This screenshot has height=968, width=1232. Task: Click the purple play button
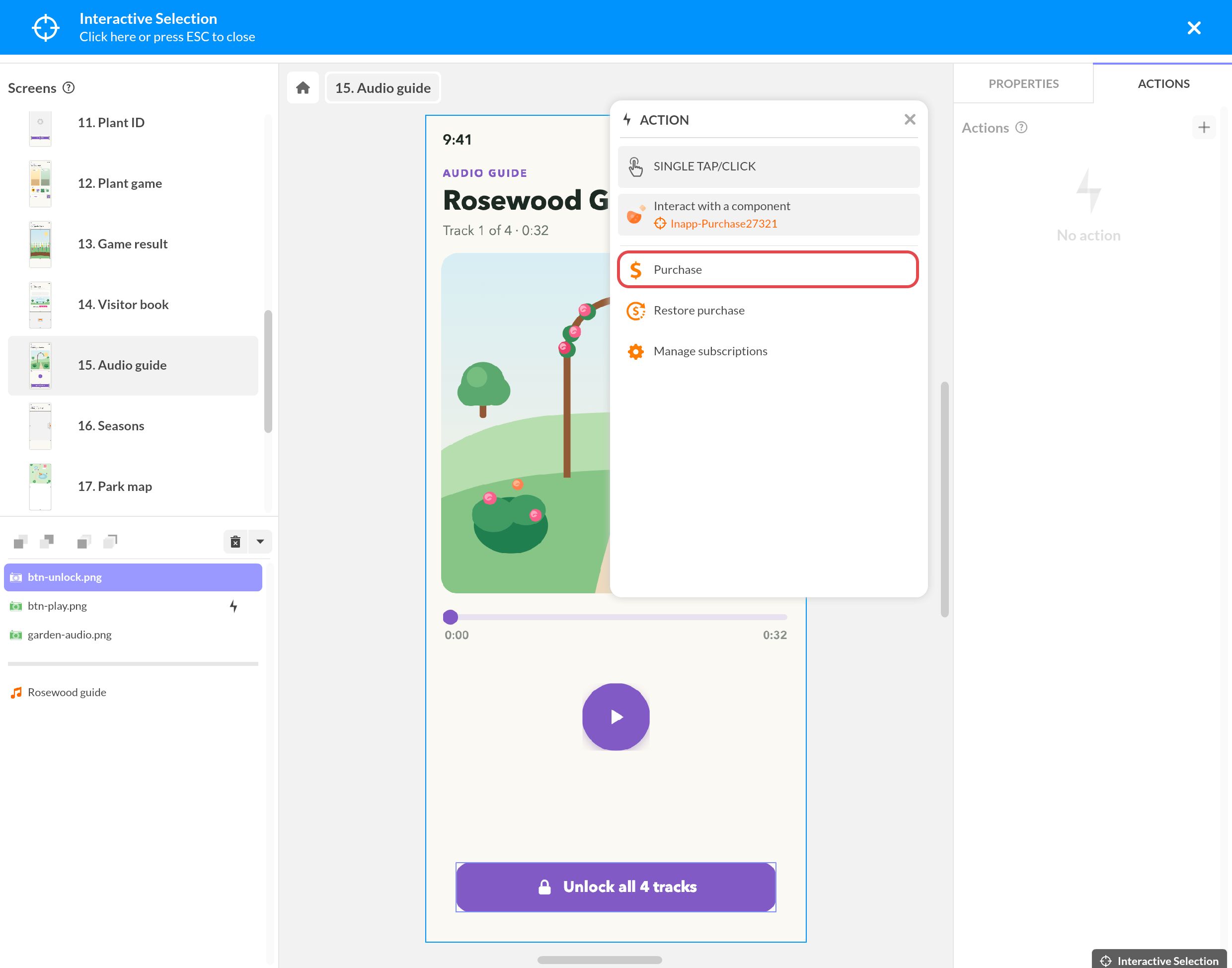click(x=616, y=717)
